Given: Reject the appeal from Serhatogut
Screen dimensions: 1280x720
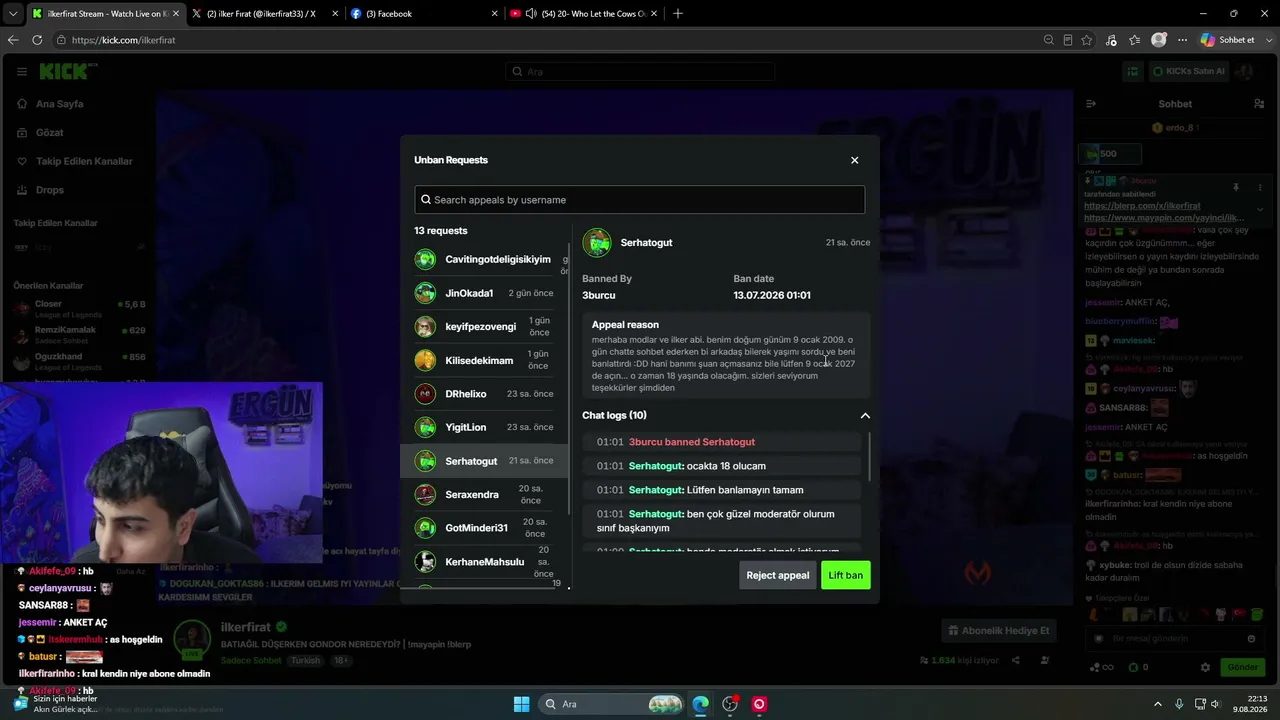Looking at the screenshot, I should [x=777, y=575].
